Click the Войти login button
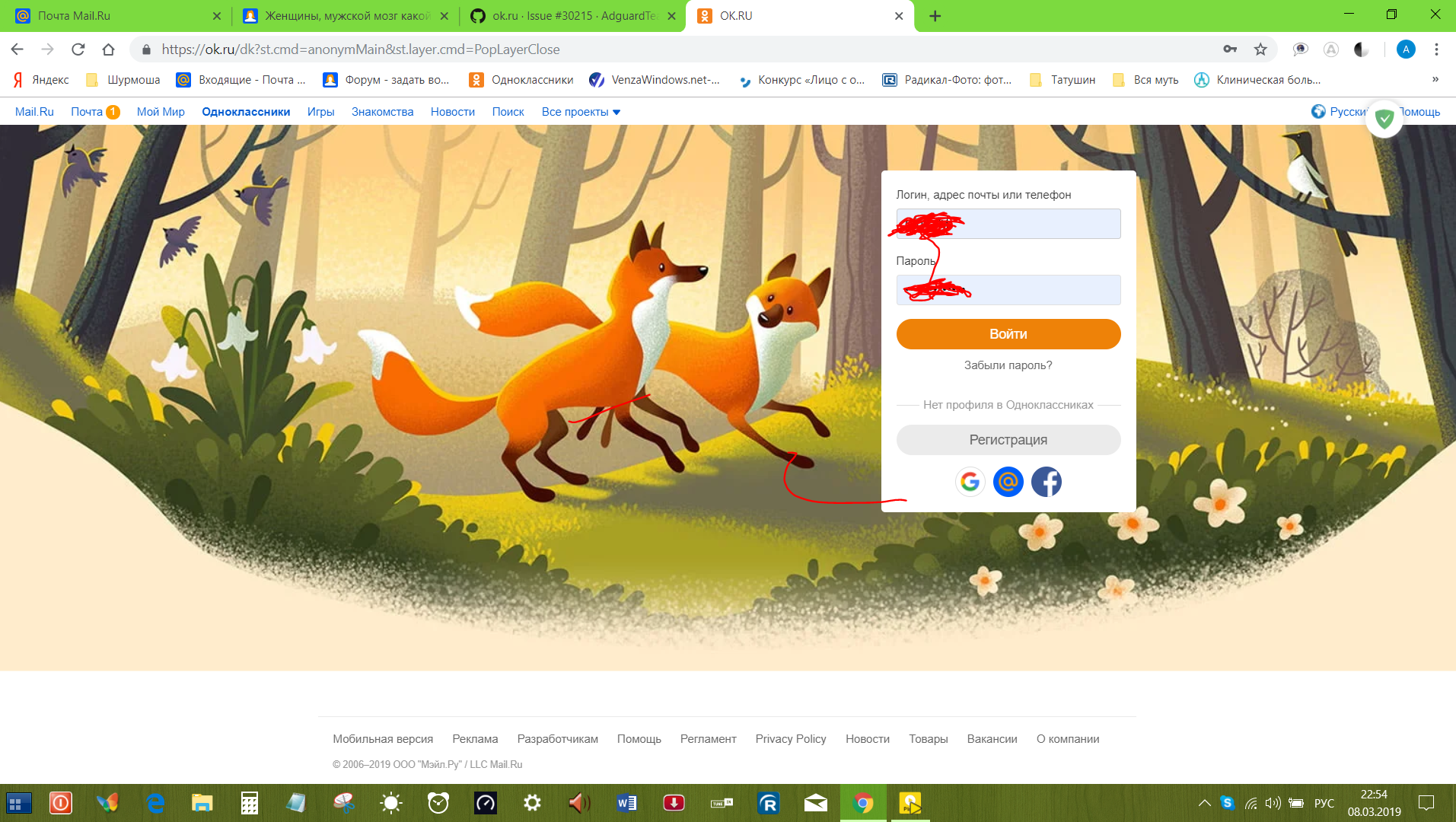The width and height of the screenshot is (1456, 822). [1008, 334]
